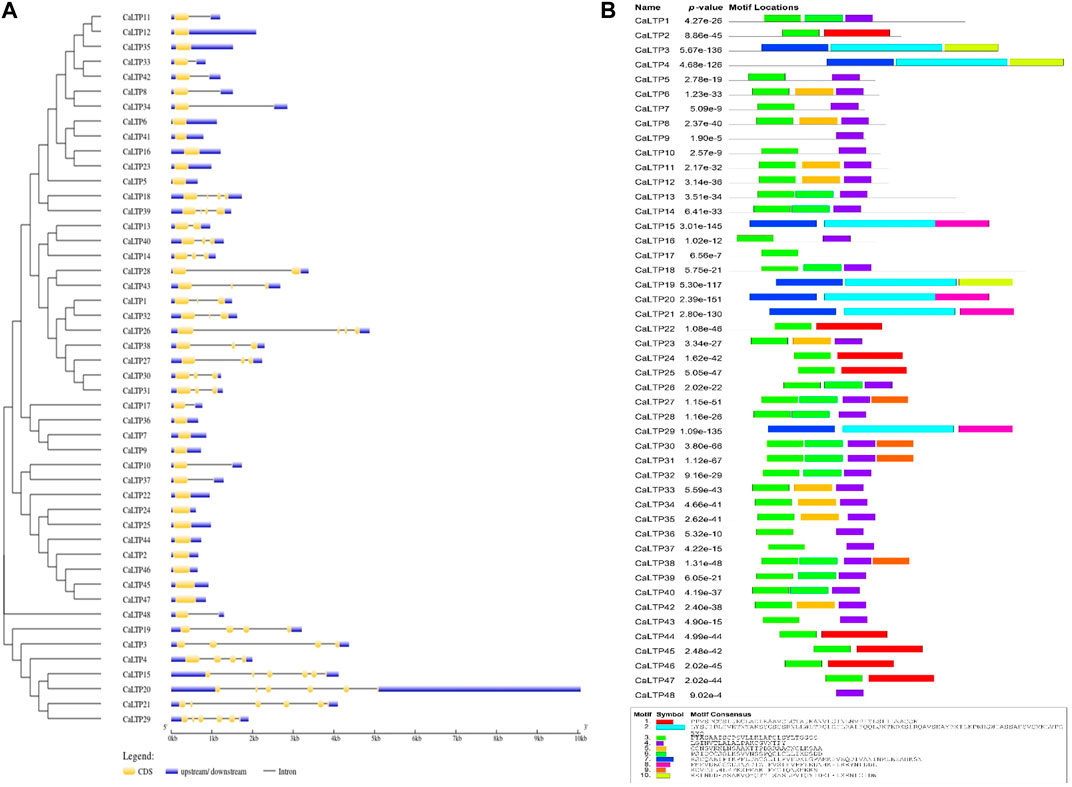The image size is (1072, 787).
Task: Click the blue downstream bar of CaLTP12
Action: [222, 32]
